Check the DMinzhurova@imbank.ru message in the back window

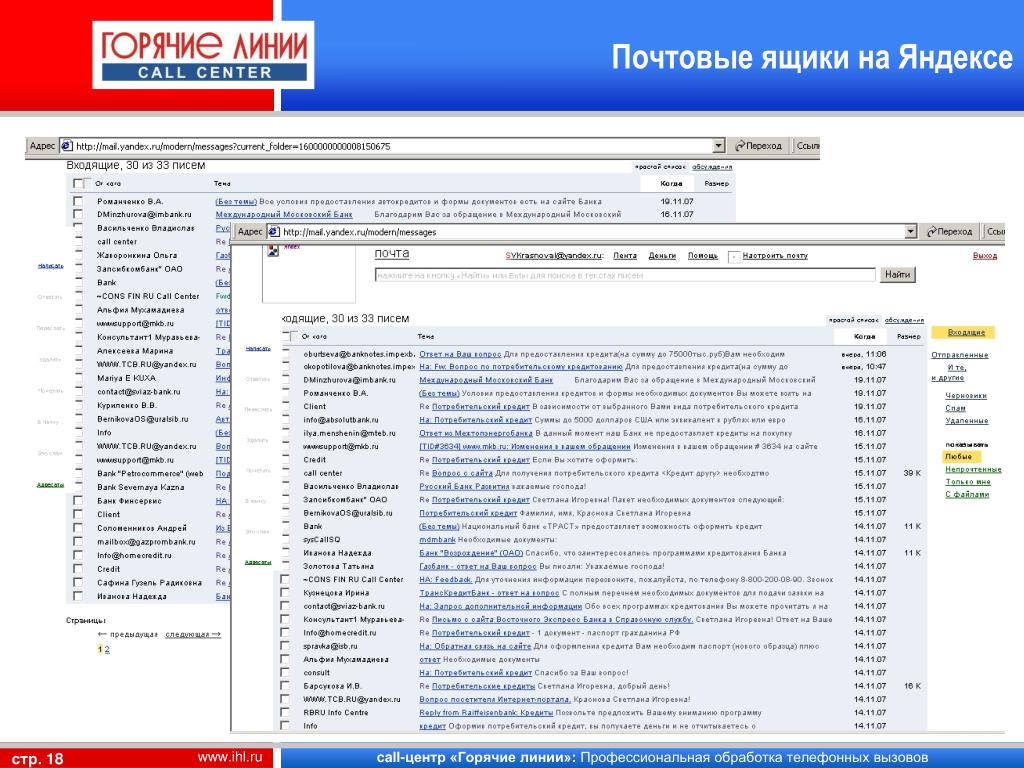78,214
